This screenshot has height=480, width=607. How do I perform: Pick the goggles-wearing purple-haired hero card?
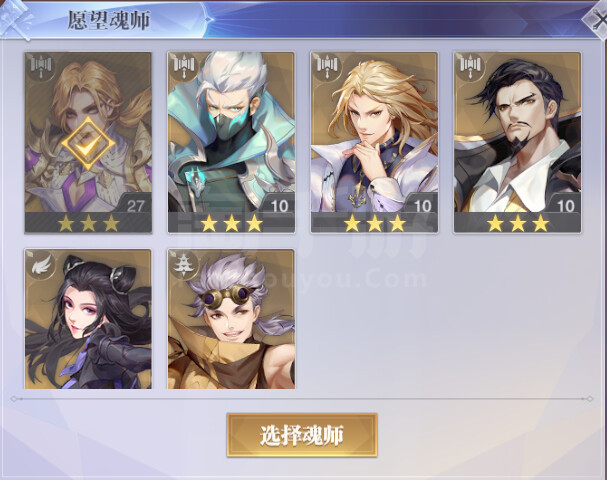[231, 319]
